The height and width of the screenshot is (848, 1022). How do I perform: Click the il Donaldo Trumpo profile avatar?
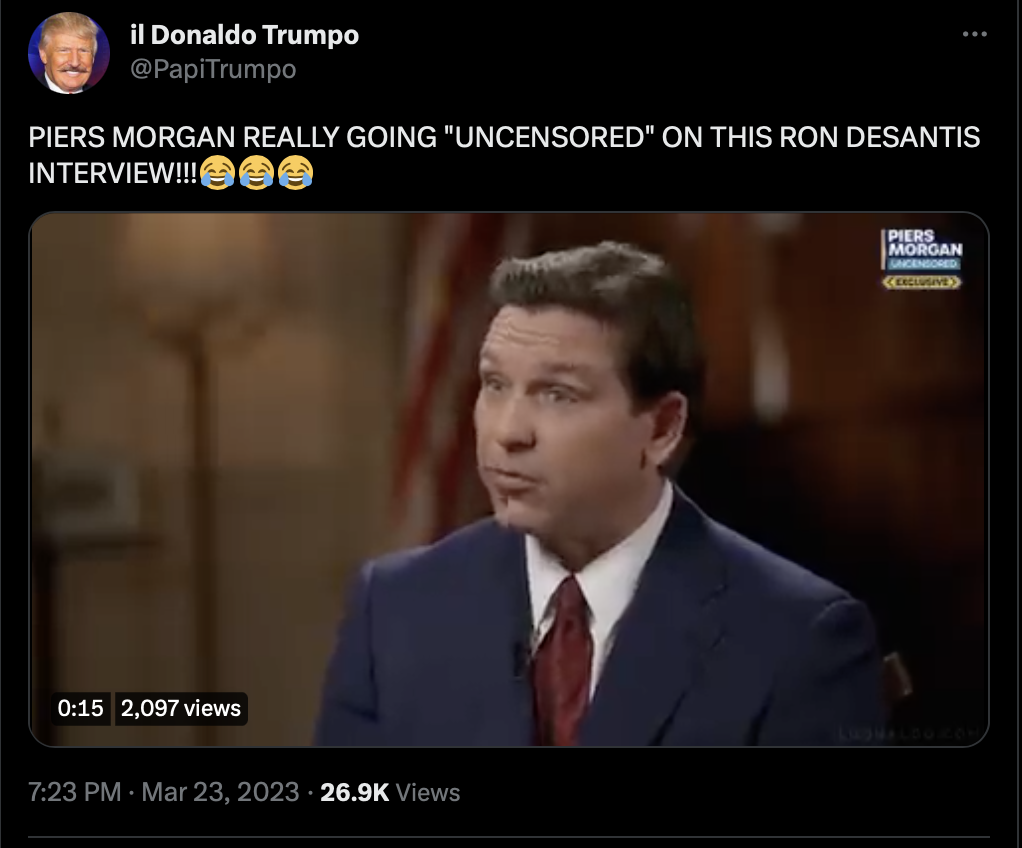(68, 53)
